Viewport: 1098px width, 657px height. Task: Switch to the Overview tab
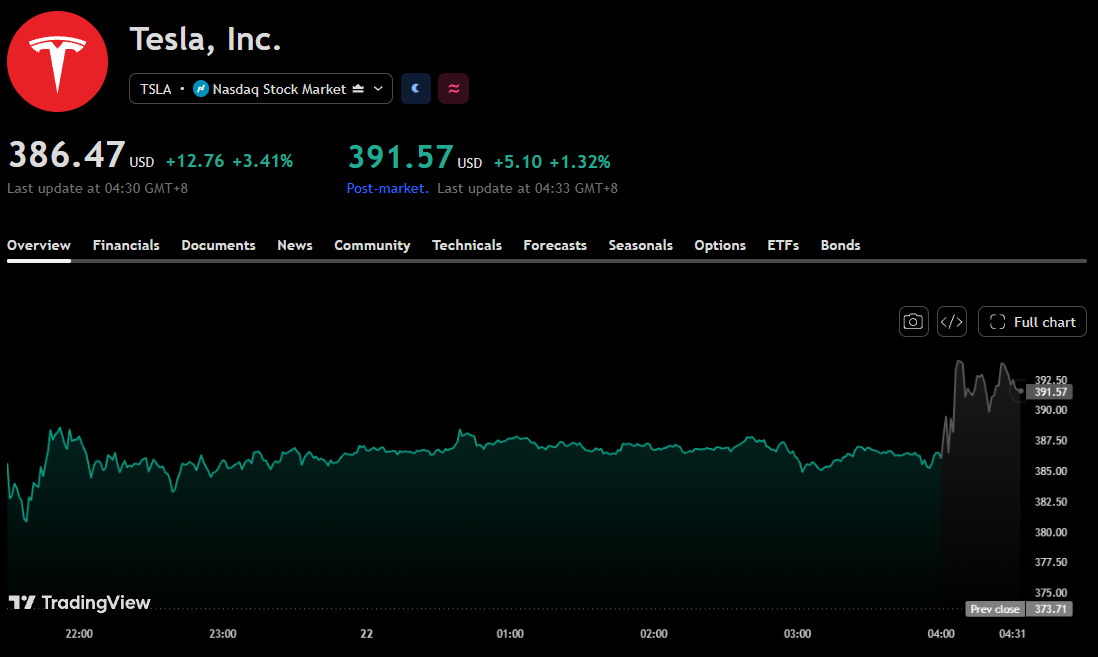click(x=39, y=245)
